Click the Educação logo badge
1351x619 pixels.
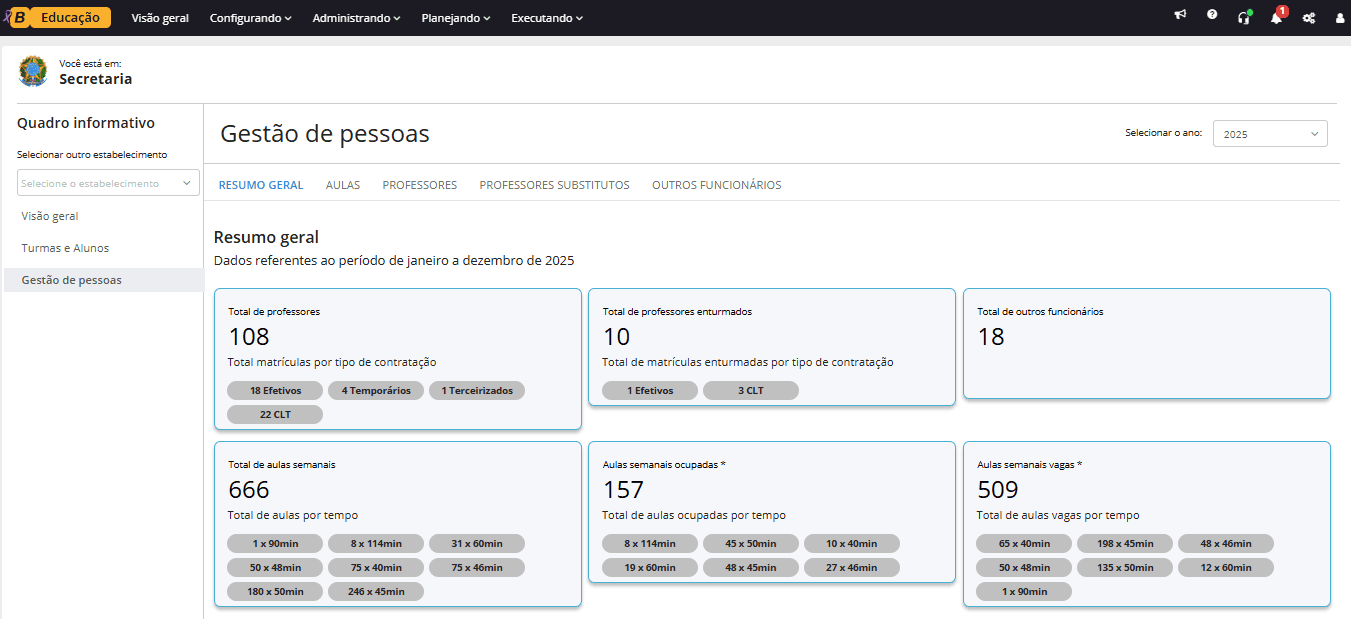[x=62, y=17]
